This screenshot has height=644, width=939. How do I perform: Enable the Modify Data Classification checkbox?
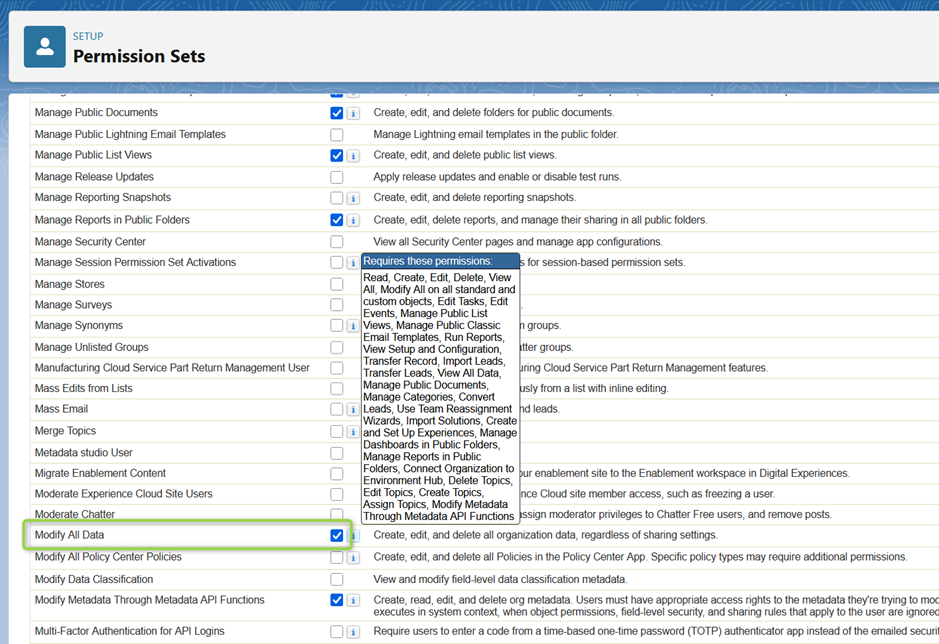[x=337, y=579]
